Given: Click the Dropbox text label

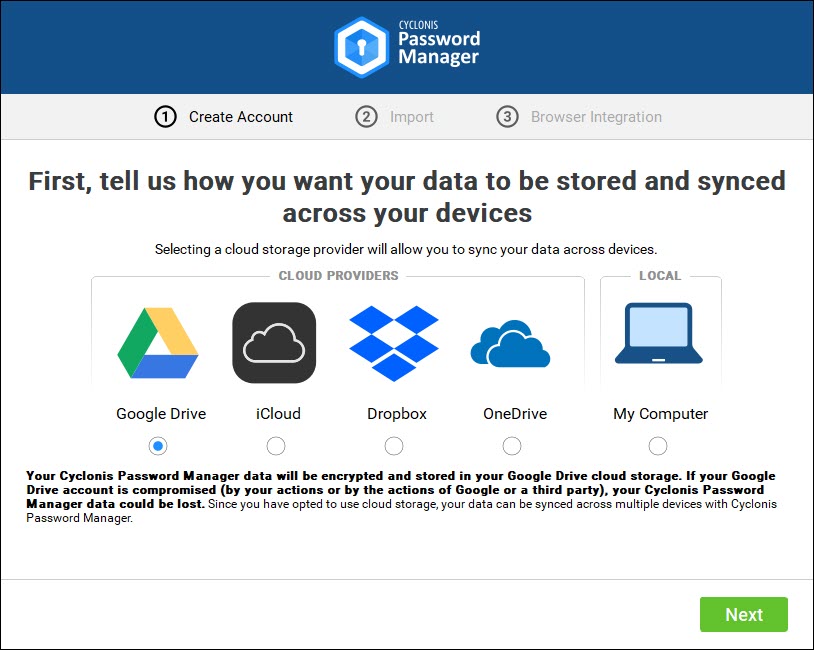Looking at the screenshot, I should point(397,414).
